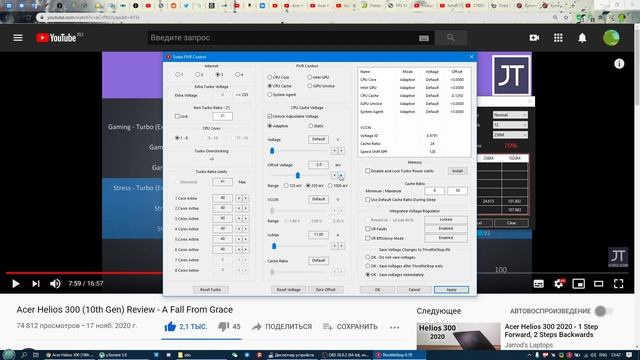Image resolution: width=640 pixels, height=360 pixels.
Task: Select the iGPU Unslice radio button
Action: pos(309,86)
